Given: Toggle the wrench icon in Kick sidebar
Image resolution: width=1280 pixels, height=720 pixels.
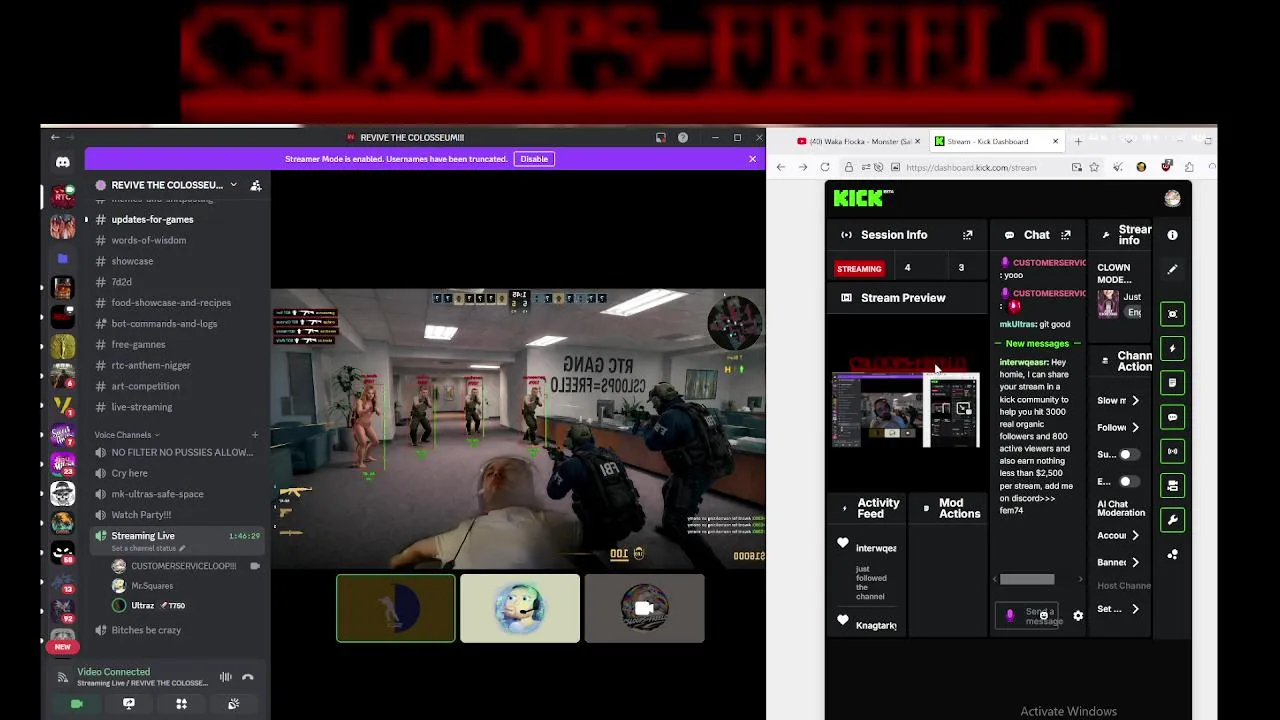Looking at the screenshot, I should pyautogui.click(x=1172, y=520).
